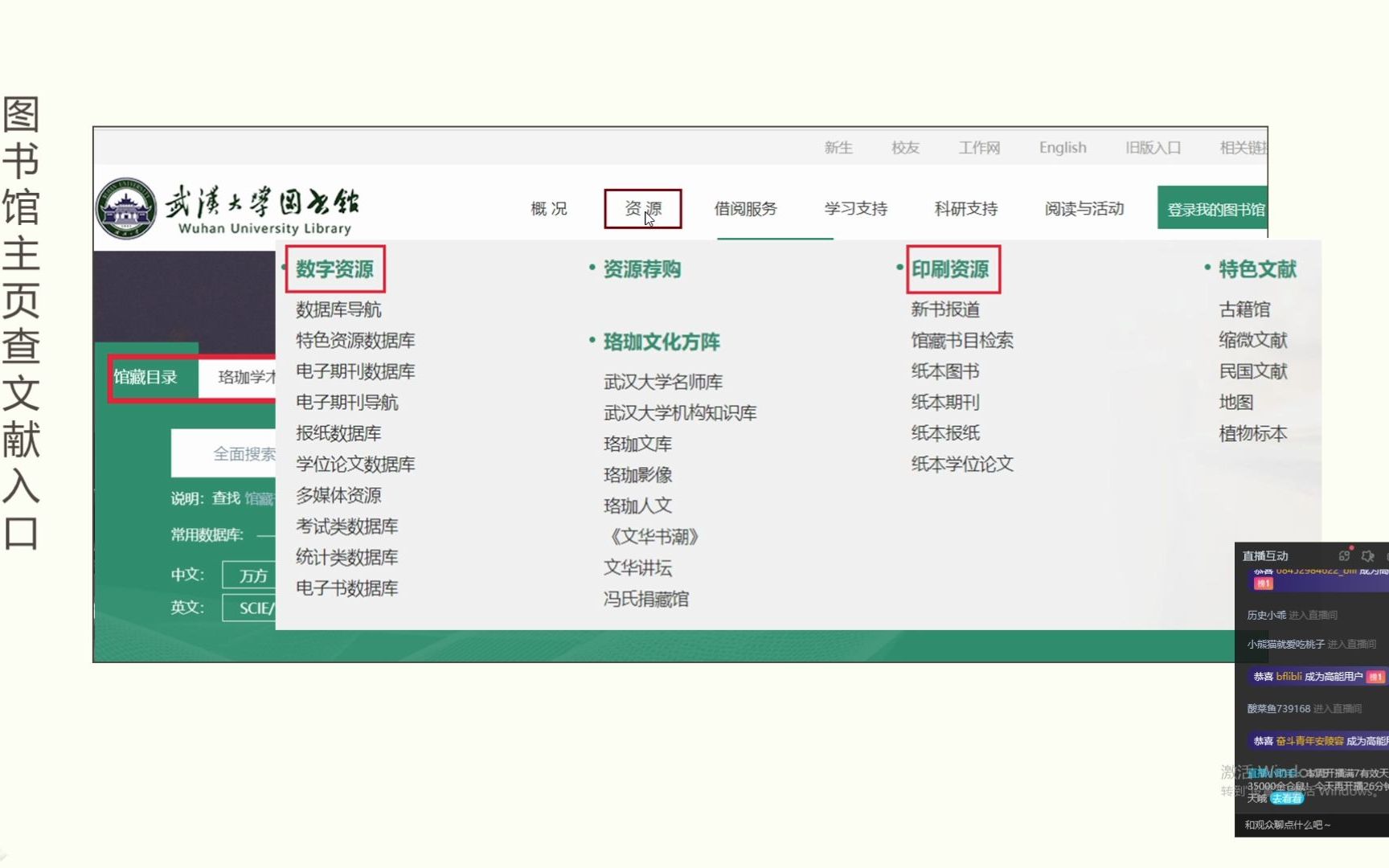This screenshot has height=868, width=1389.
Task: Open 珞珈文库 link
Action: (x=637, y=444)
